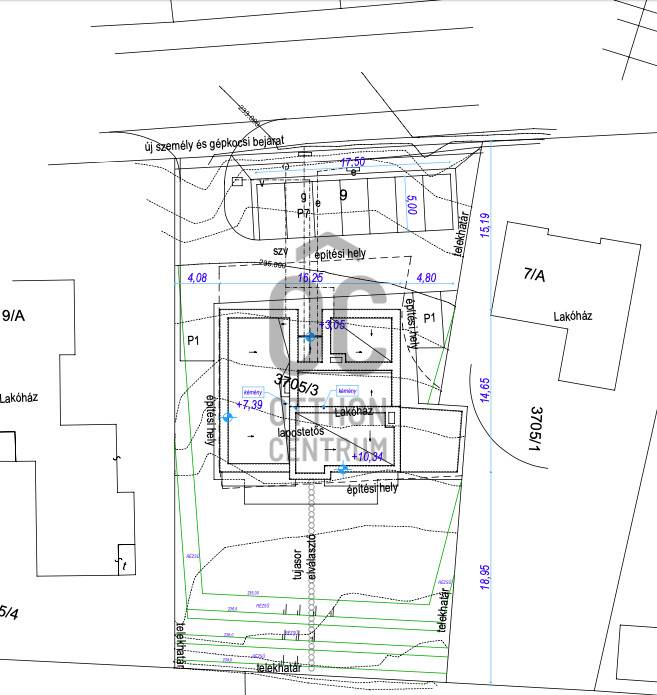Select the right P1 parking label
The height and width of the screenshot is (695, 657).
click(x=431, y=317)
